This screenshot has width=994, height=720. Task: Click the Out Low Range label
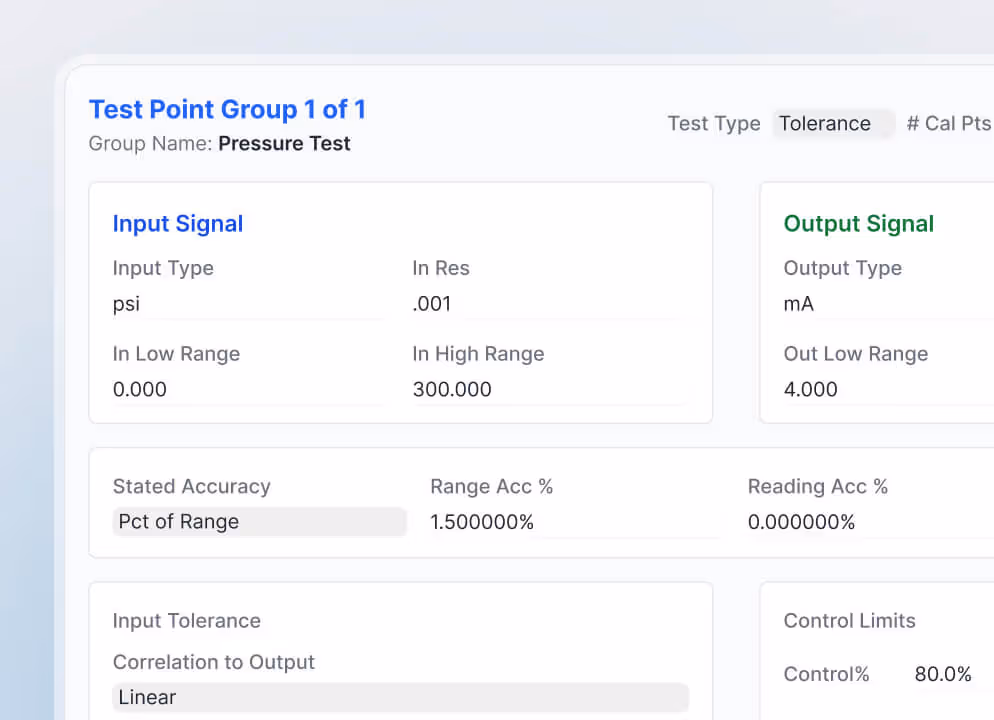(855, 354)
